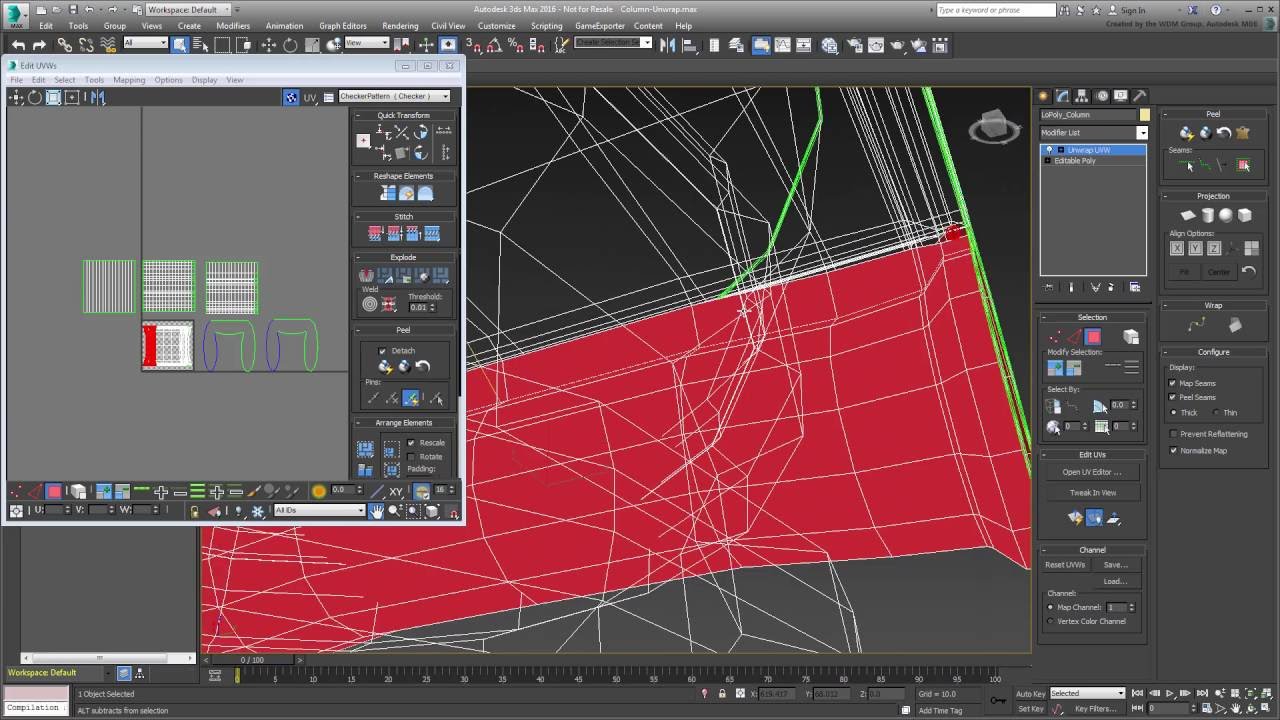
Task: Click the channel Save button
Action: point(1115,565)
